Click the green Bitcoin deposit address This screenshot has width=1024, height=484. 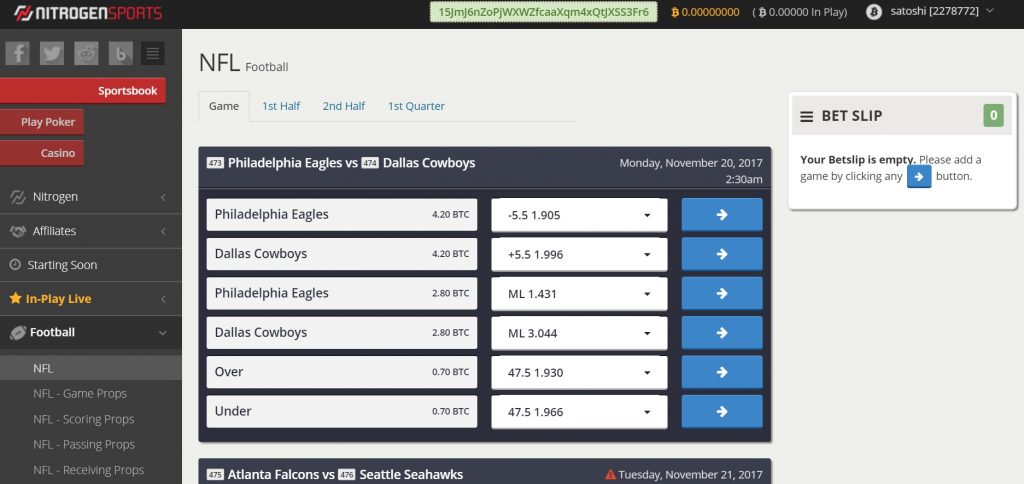click(x=543, y=12)
